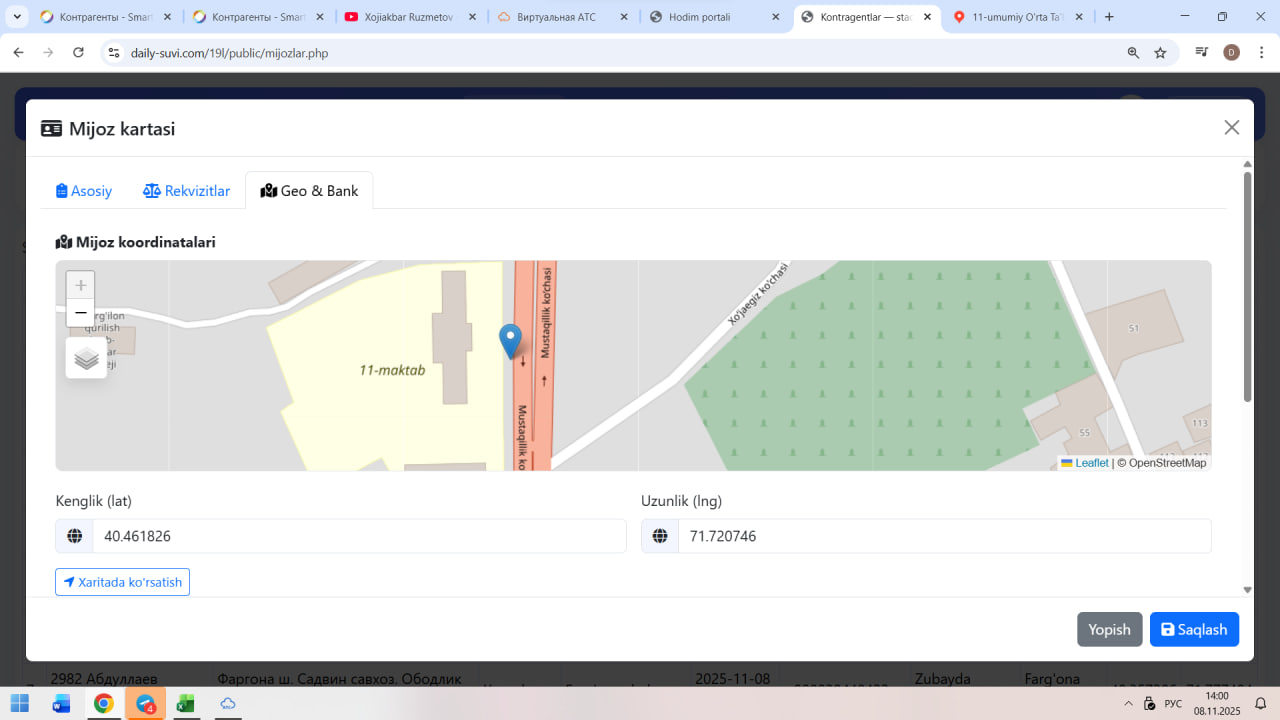Open the Leaflet attribution link
The height and width of the screenshot is (720, 1280).
[1091, 463]
